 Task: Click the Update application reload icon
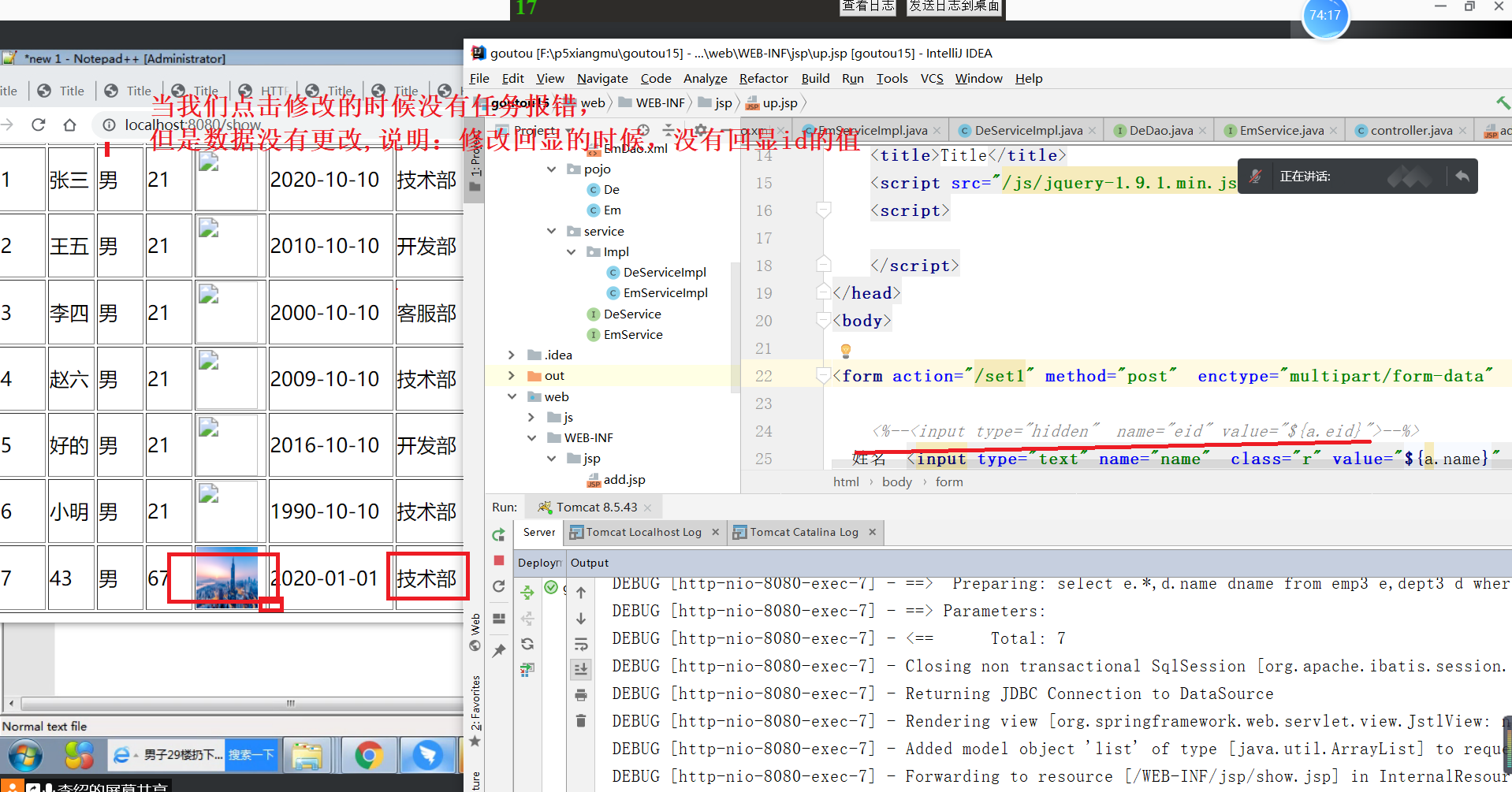(x=498, y=586)
